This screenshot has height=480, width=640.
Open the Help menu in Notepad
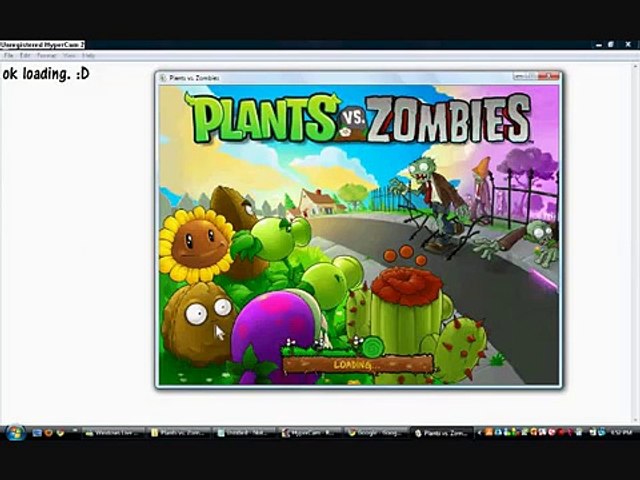point(88,56)
